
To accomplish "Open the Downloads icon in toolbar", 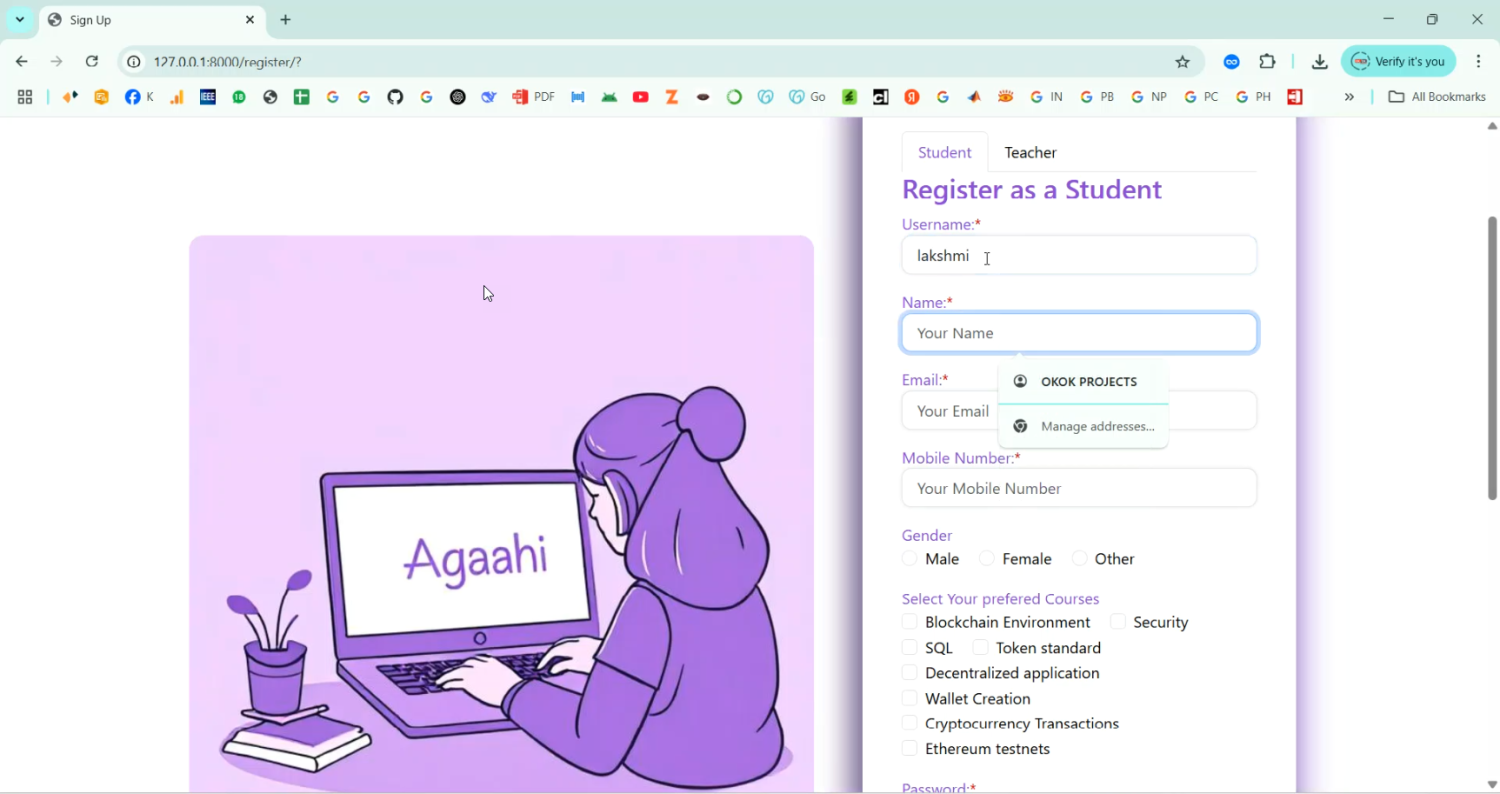I will (x=1319, y=61).
